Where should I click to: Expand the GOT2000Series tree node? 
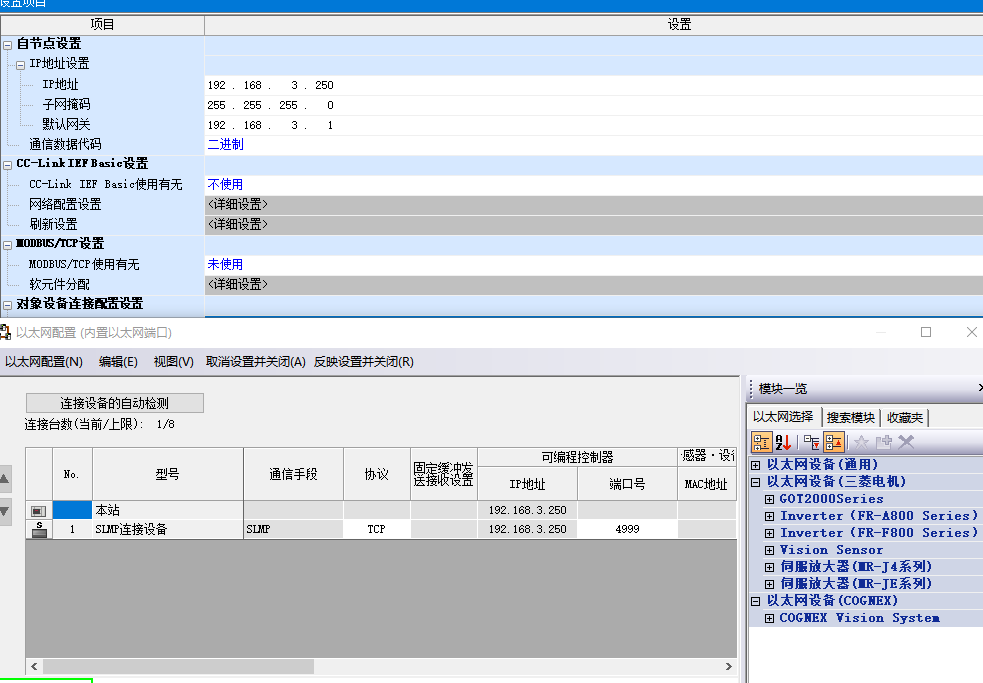coord(770,499)
